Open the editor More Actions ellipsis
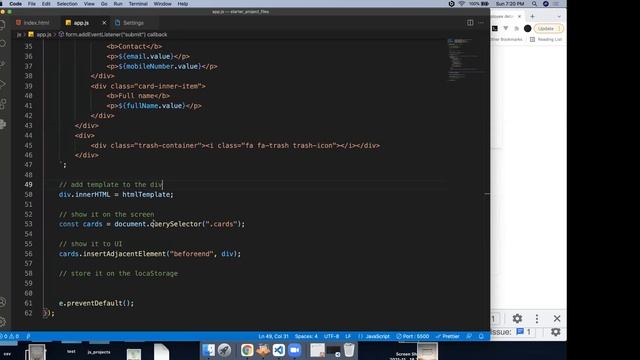Screen dimensions: 640x360 [x=481, y=23]
